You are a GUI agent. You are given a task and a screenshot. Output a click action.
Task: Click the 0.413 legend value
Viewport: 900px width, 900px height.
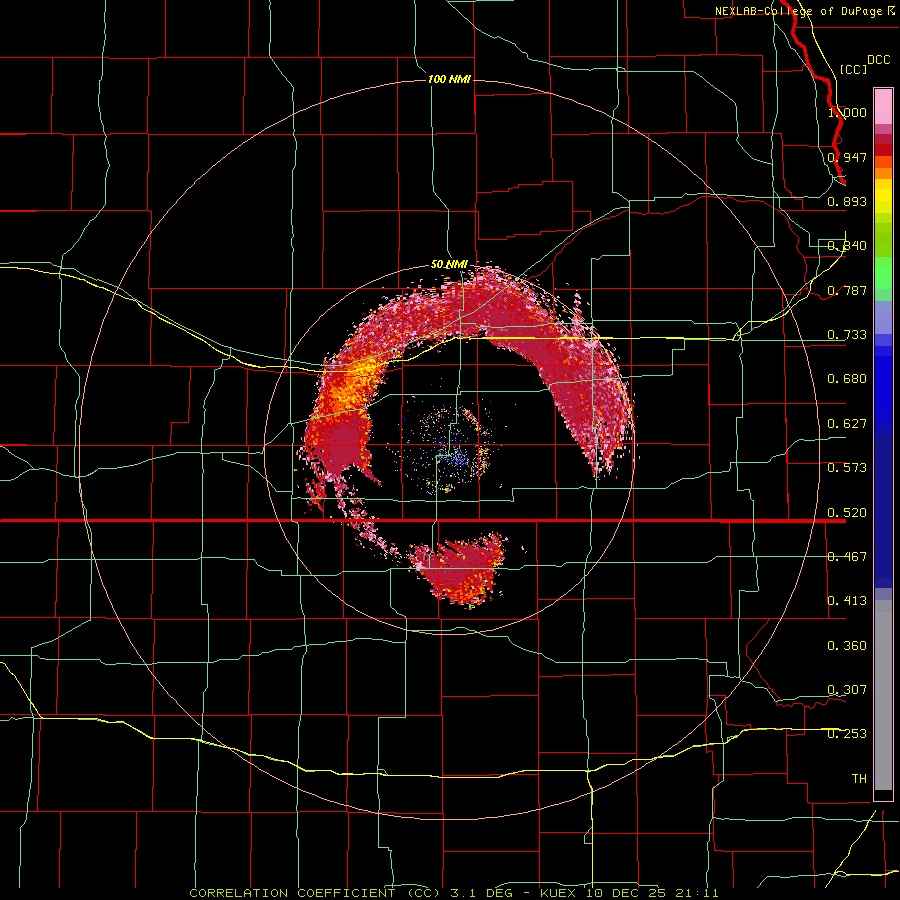[847, 601]
